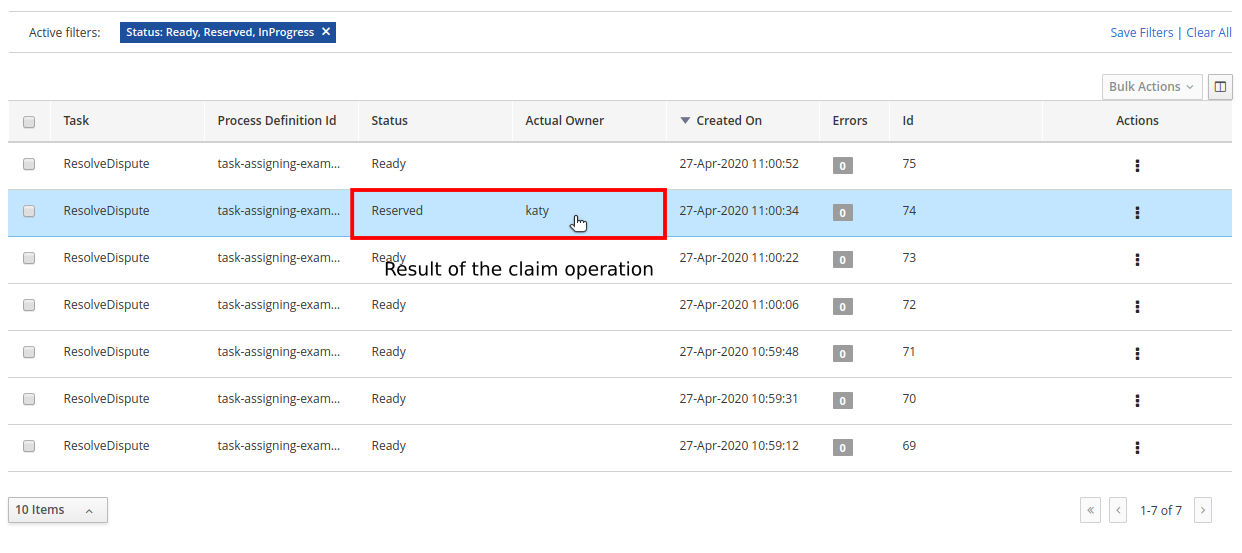Go to the previous page arrow
Viewport: 1242px width, 553px height.
tap(1118, 510)
